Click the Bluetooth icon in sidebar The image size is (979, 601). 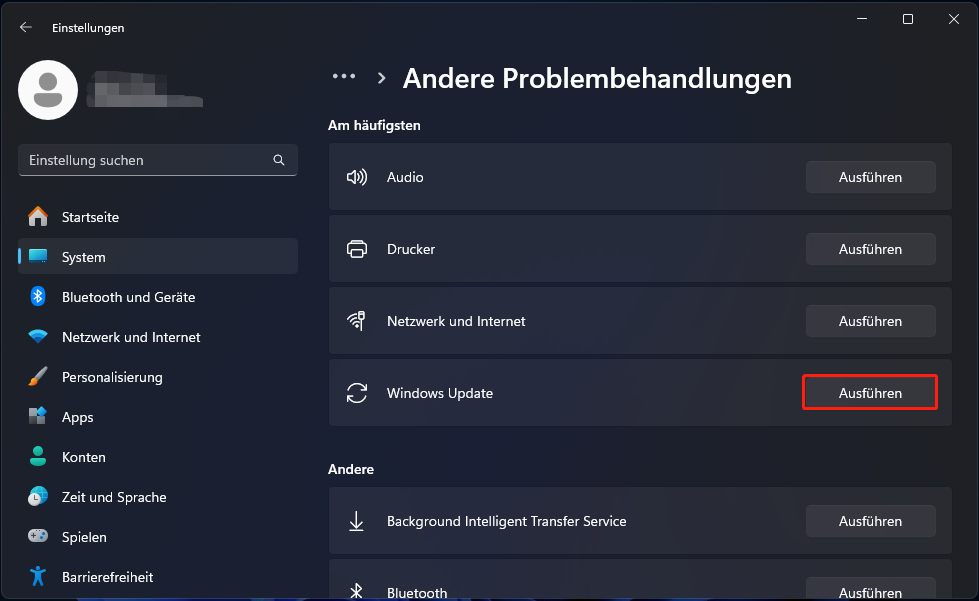(x=38, y=296)
